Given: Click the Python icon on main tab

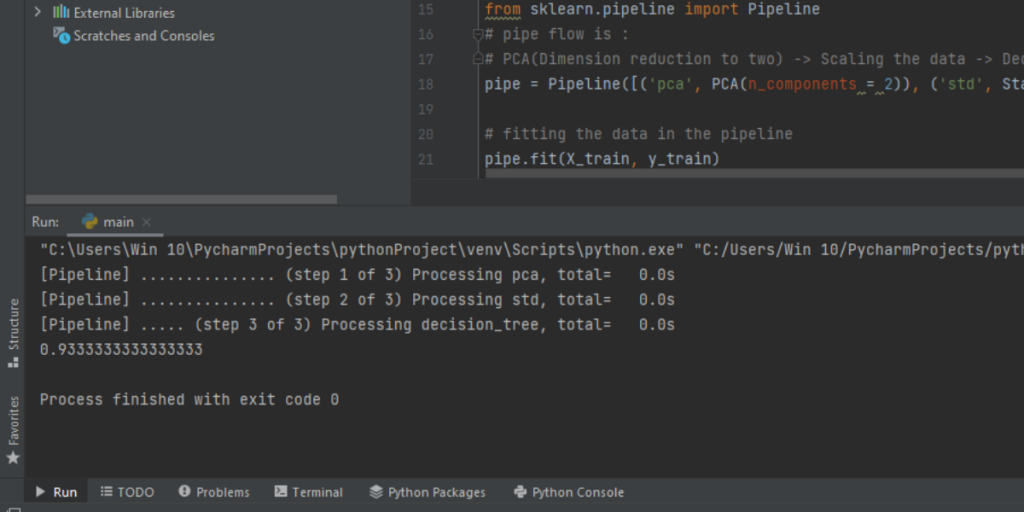Looking at the screenshot, I should [89, 221].
